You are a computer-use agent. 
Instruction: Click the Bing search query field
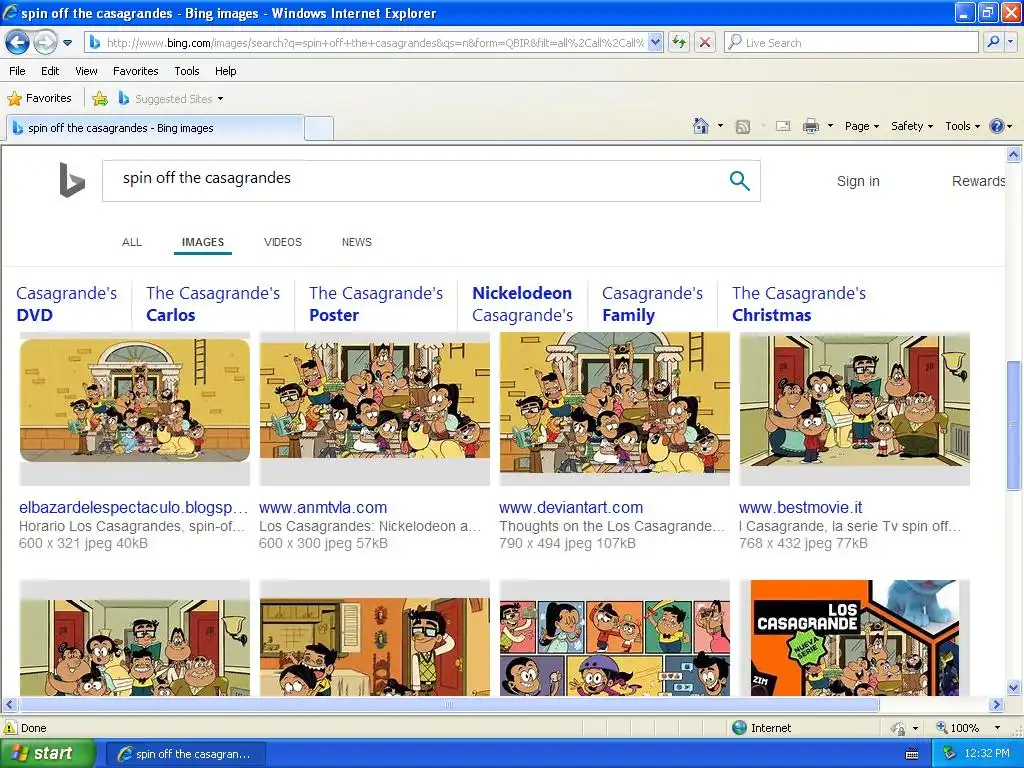coord(411,180)
